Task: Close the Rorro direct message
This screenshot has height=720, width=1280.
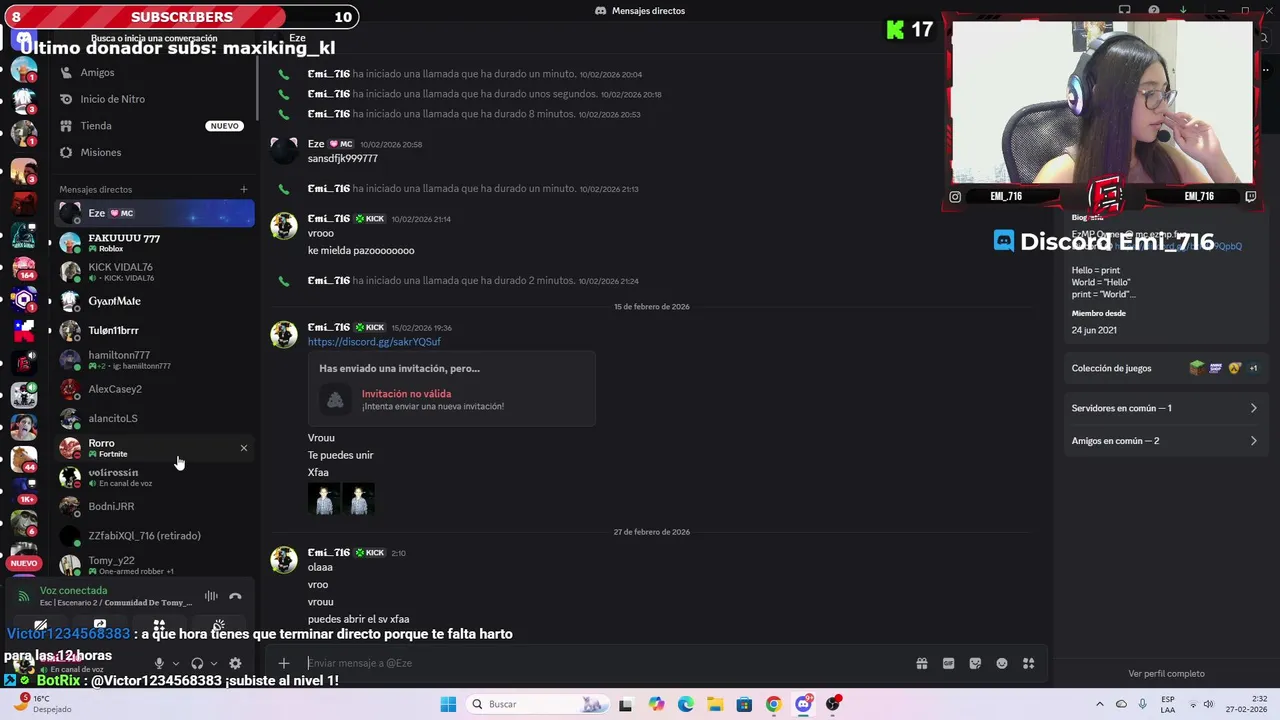Action: coord(243,448)
